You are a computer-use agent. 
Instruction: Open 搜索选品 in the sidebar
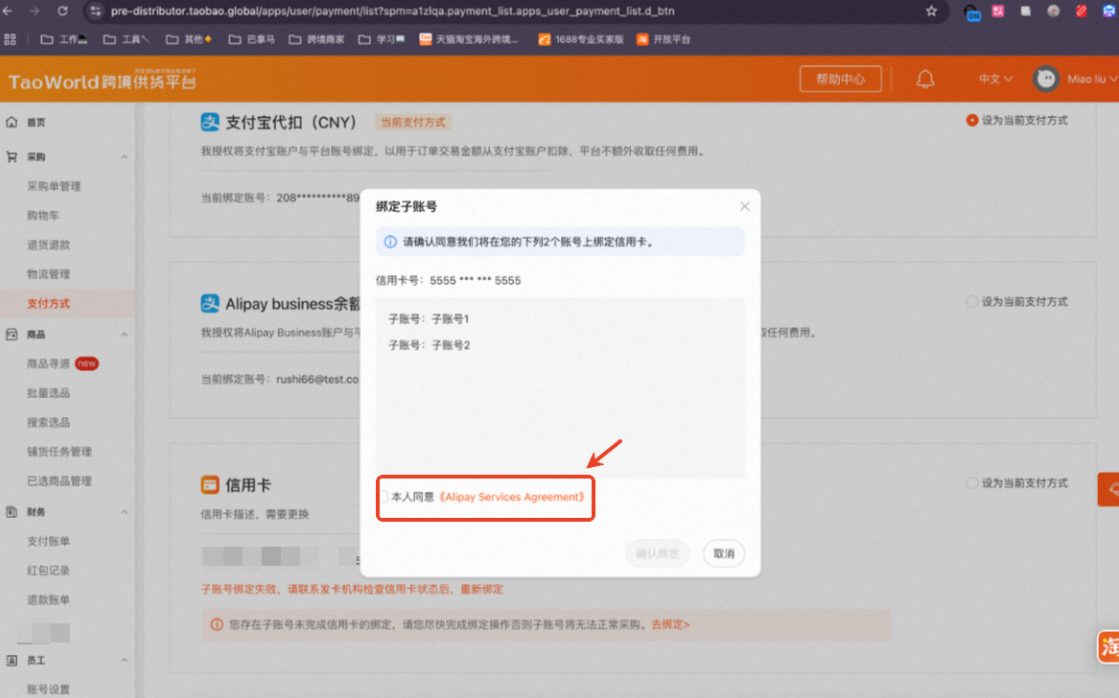(49, 423)
